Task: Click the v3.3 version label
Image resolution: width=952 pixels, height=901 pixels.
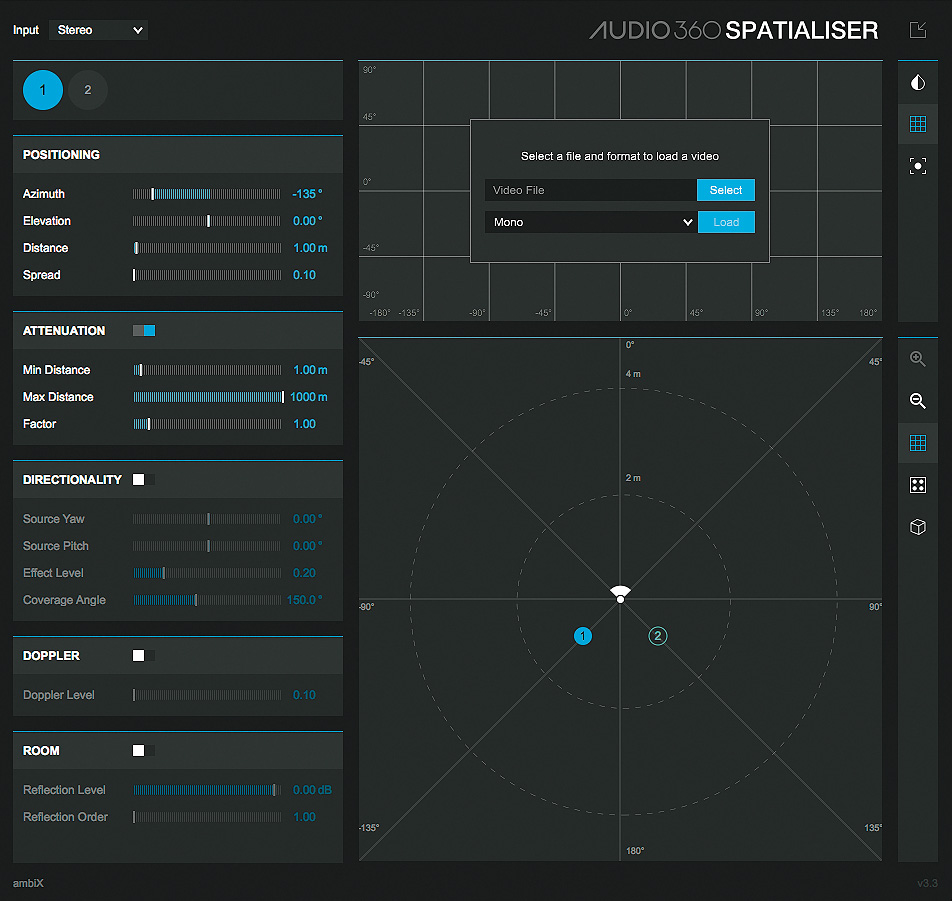Action: coord(927,883)
